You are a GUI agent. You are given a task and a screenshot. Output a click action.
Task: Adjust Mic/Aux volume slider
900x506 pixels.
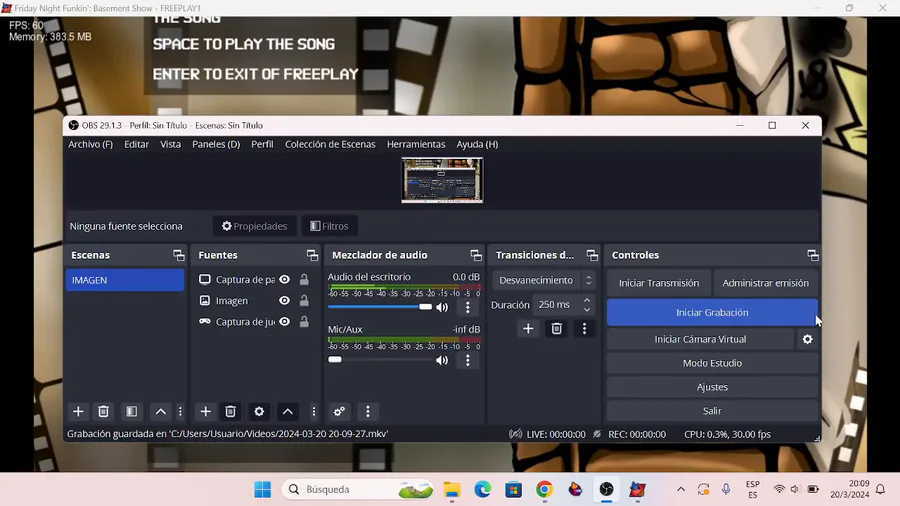[x=379, y=360]
